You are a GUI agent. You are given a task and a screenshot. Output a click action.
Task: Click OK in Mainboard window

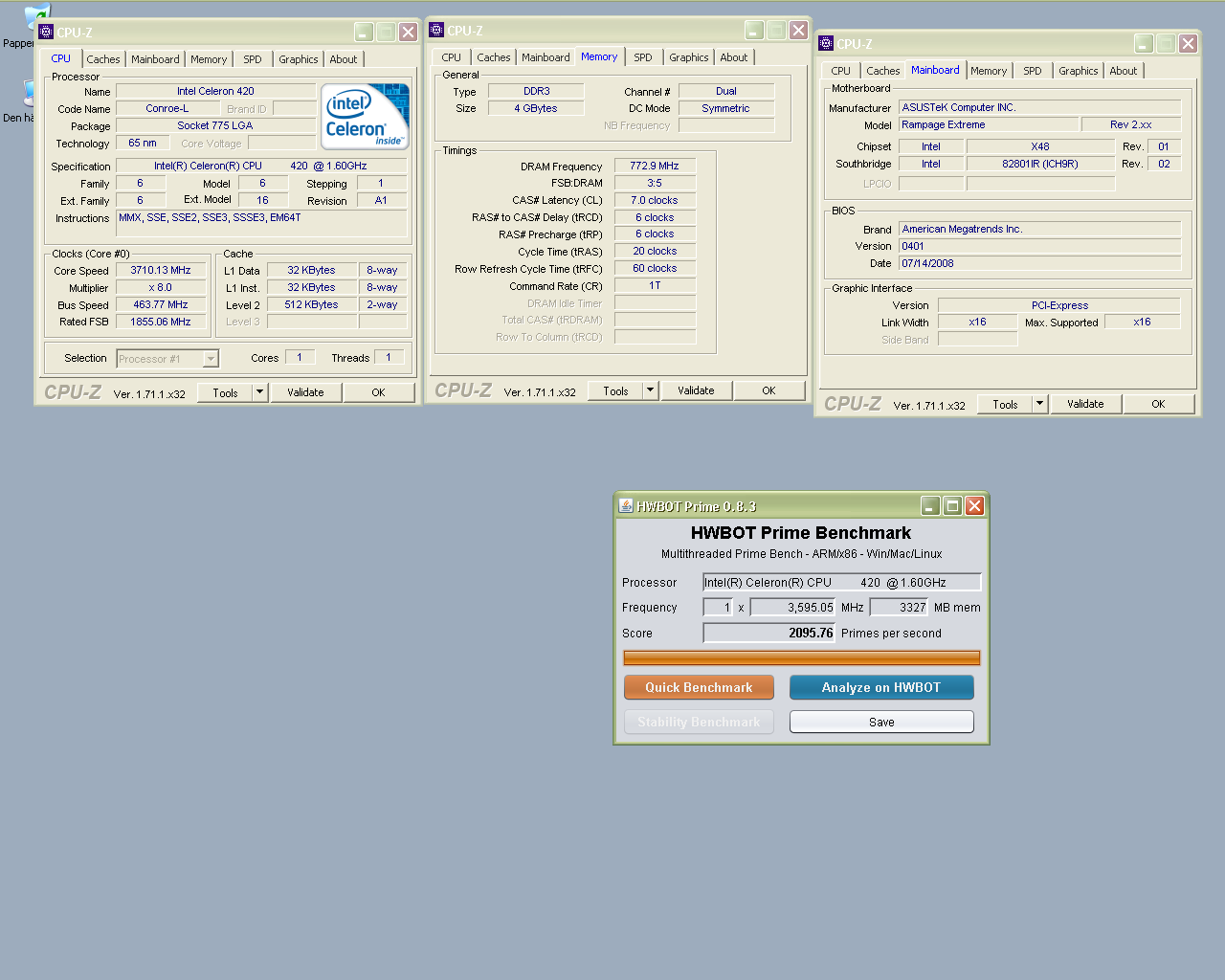[1158, 404]
